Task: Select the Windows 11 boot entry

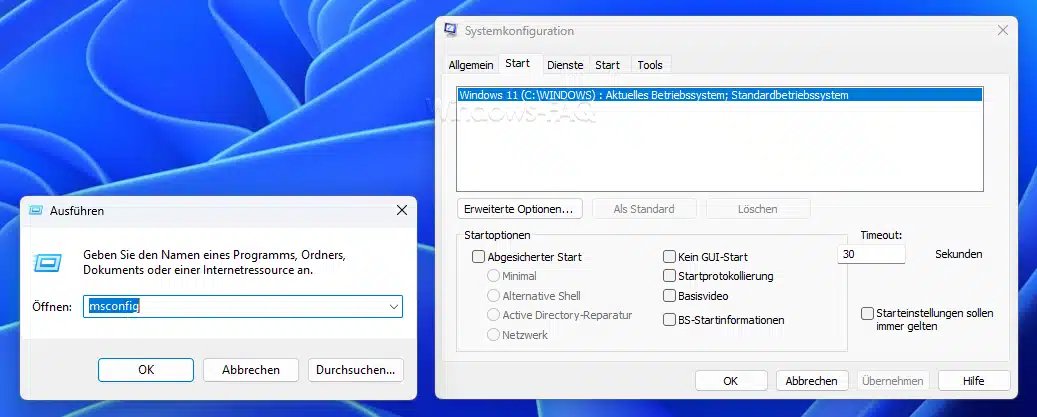Action: tap(720, 95)
